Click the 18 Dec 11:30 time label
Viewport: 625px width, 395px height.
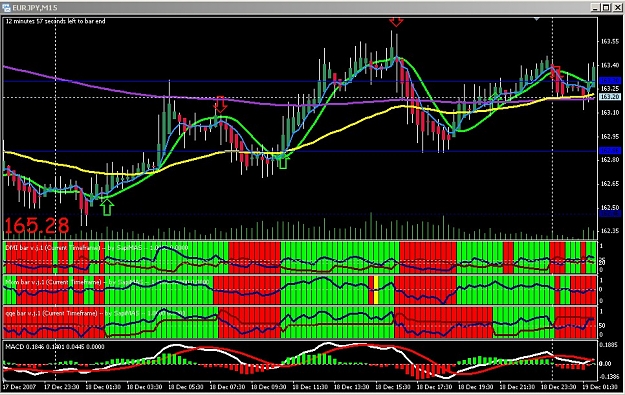pos(310,387)
